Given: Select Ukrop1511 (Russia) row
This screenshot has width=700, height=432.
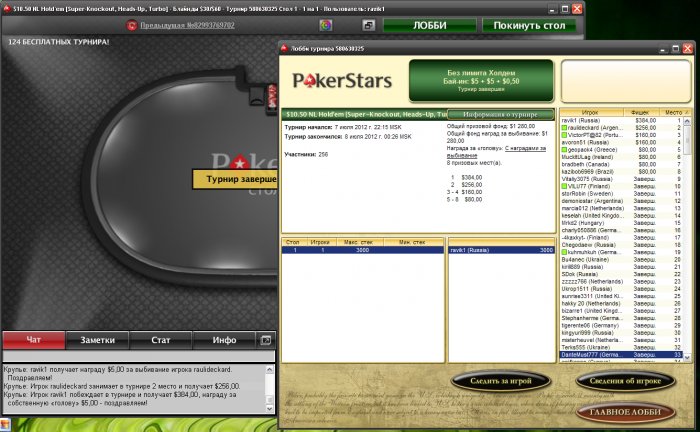Looking at the screenshot, I should (621, 289).
